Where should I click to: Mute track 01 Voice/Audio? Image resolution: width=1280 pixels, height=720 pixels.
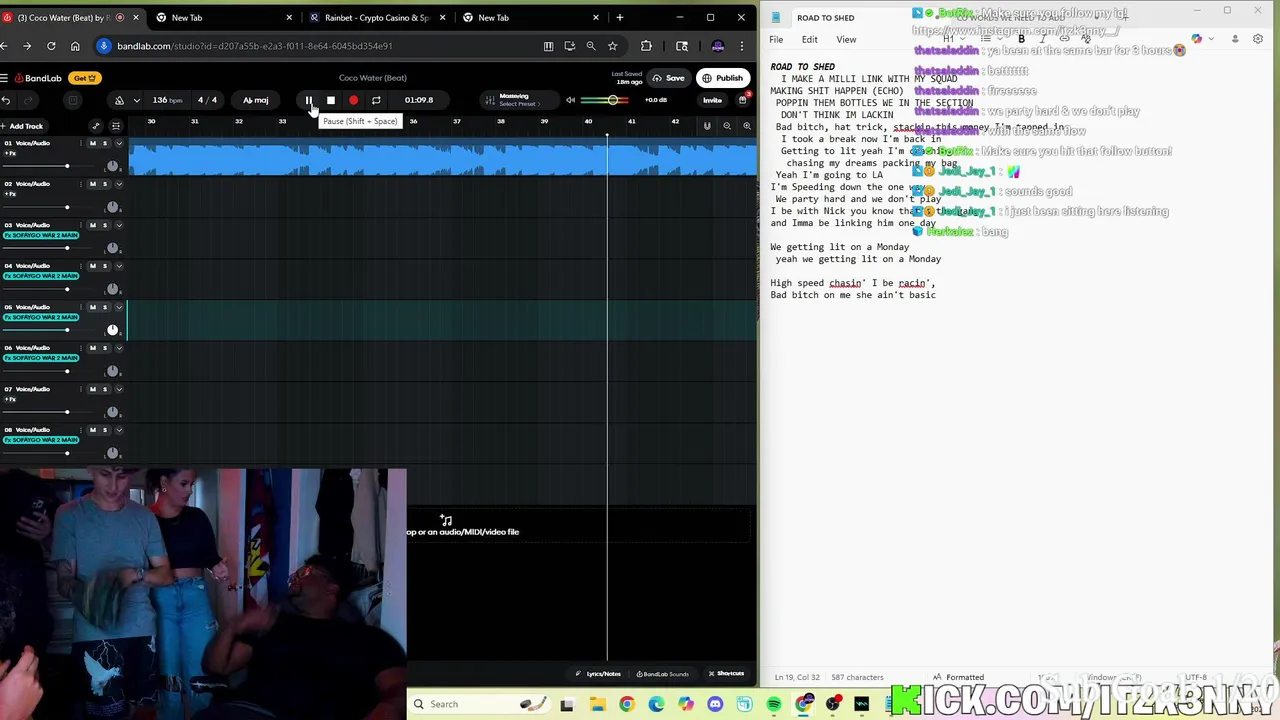coord(93,143)
